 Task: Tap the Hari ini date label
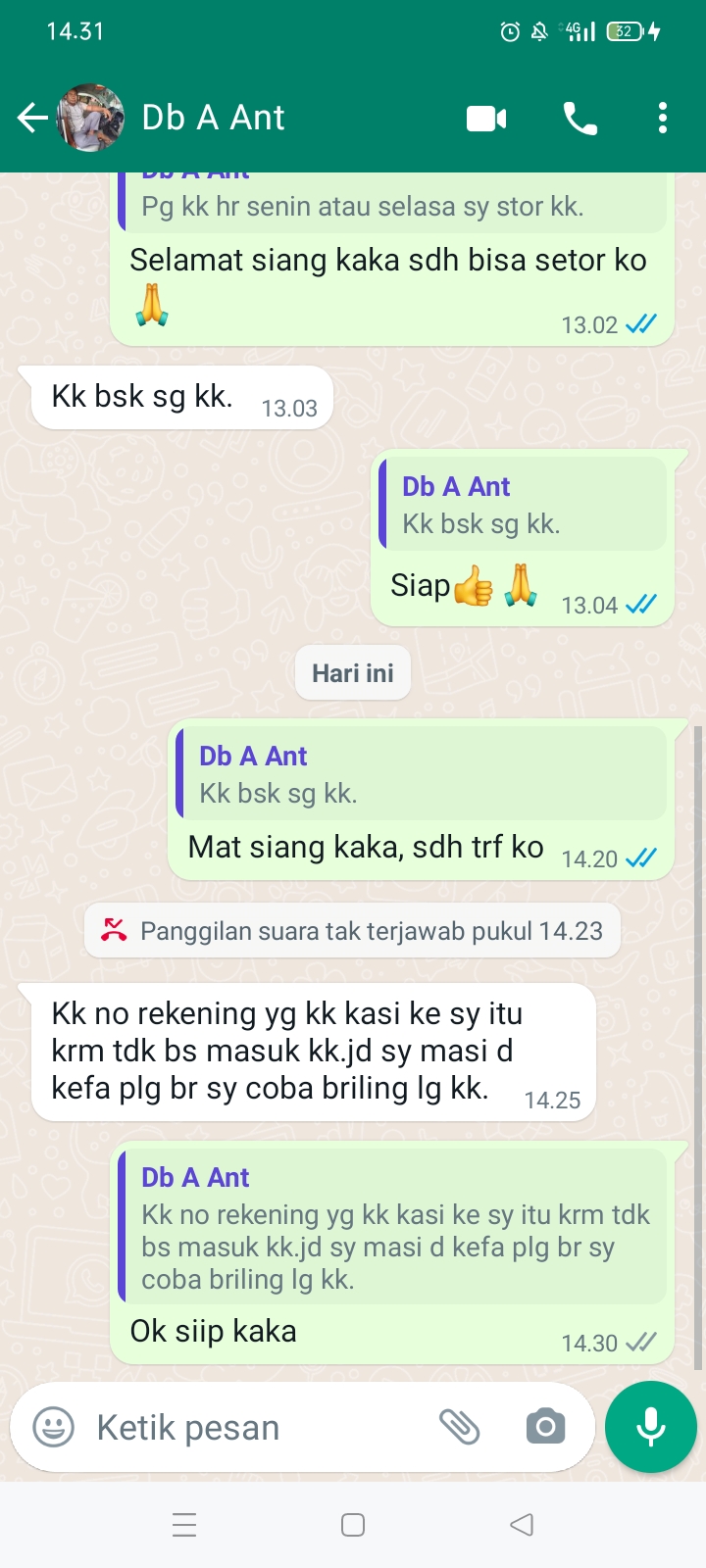tap(353, 673)
